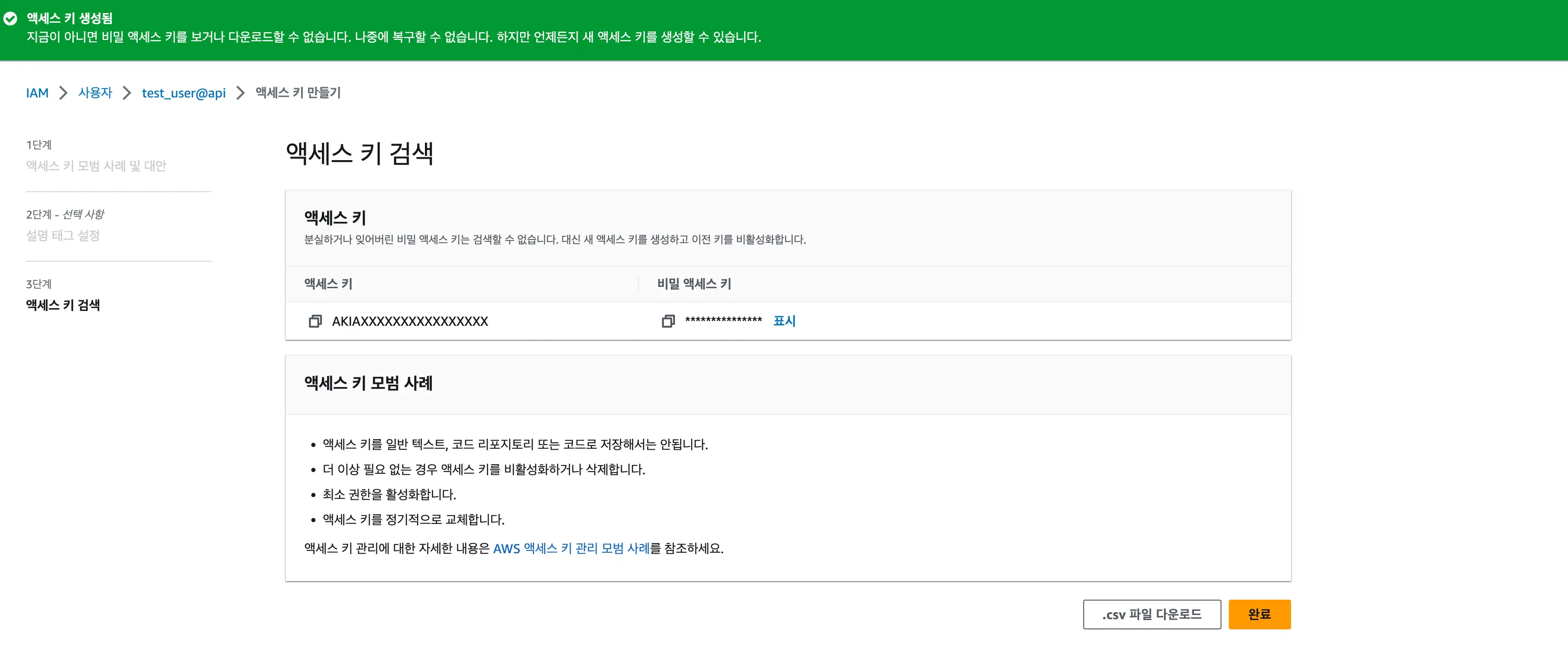Image resolution: width=1568 pixels, height=647 pixels.
Task: Click chevron after test_user@api breadcrumb
Action: point(240,93)
